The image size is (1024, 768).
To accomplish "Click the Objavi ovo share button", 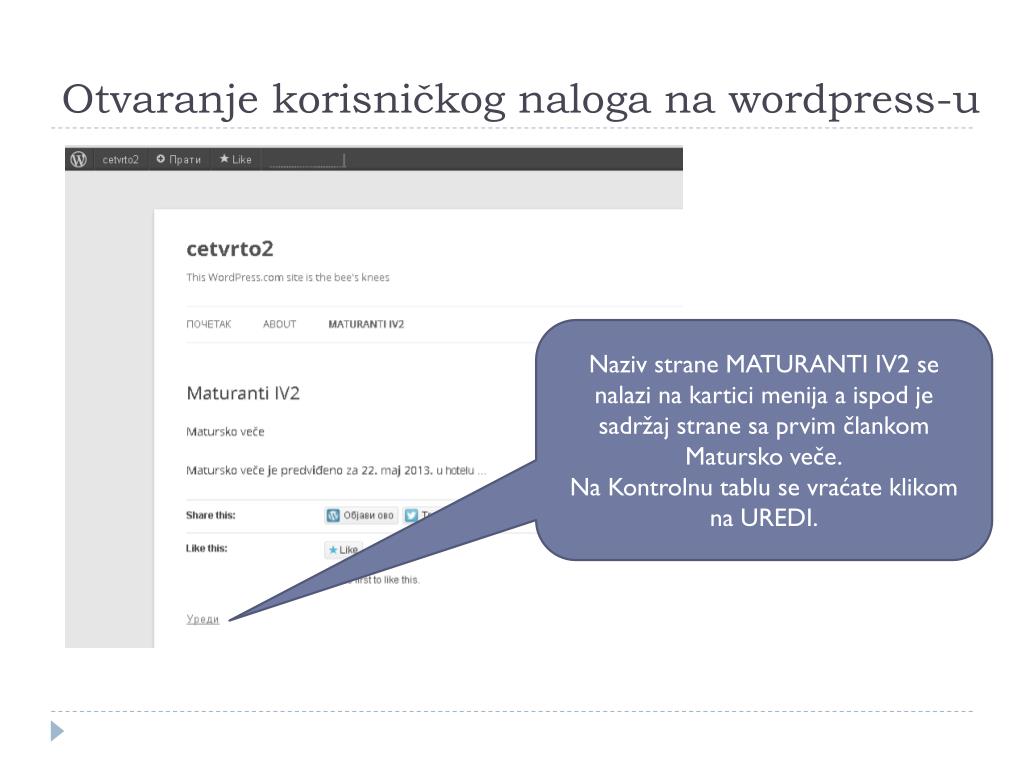I will (x=361, y=515).
